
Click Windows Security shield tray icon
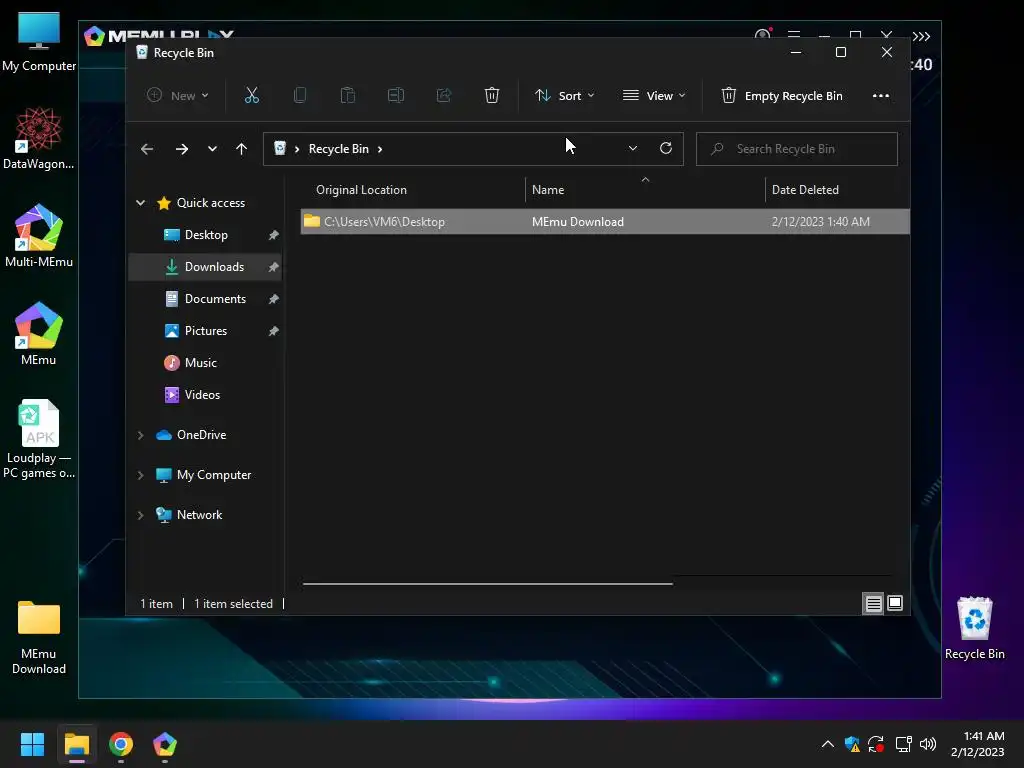click(852, 744)
